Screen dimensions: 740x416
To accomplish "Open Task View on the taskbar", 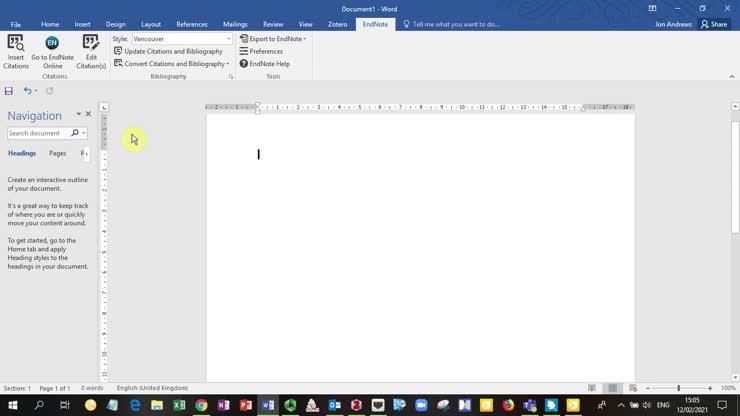I will (x=65, y=405).
